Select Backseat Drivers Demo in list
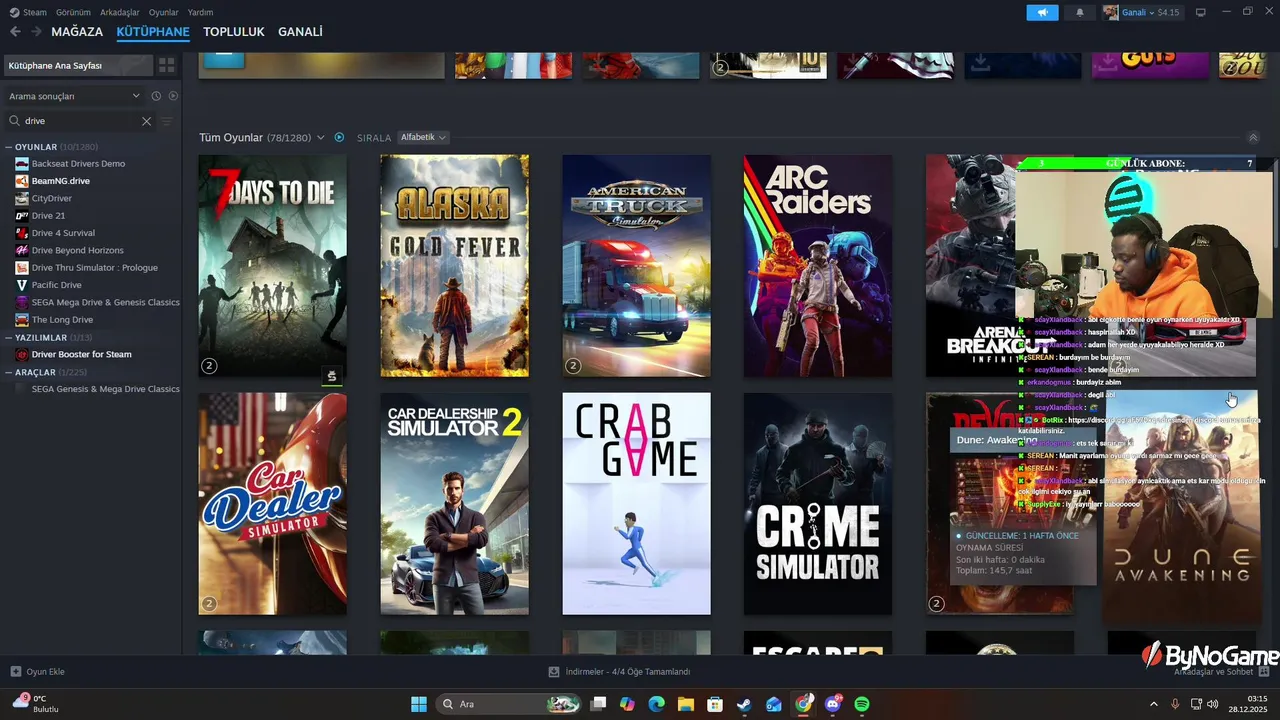 coord(78,163)
